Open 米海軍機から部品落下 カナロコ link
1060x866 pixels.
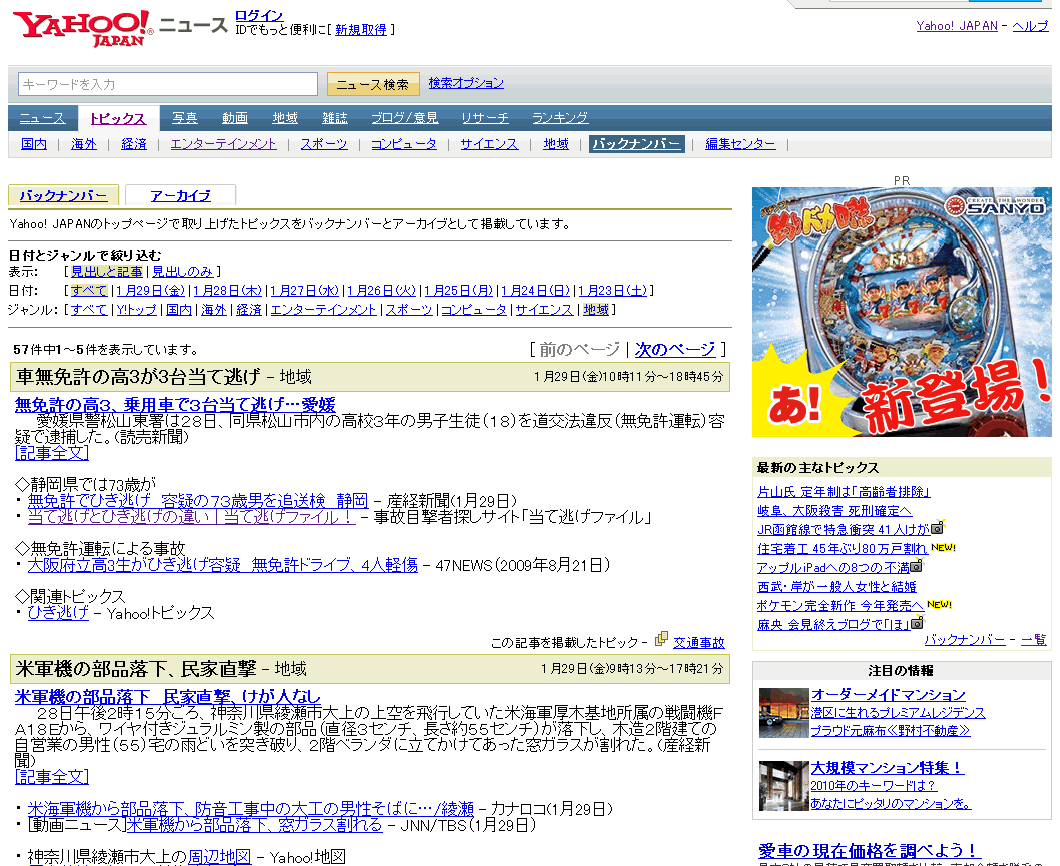pyautogui.click(x=251, y=809)
